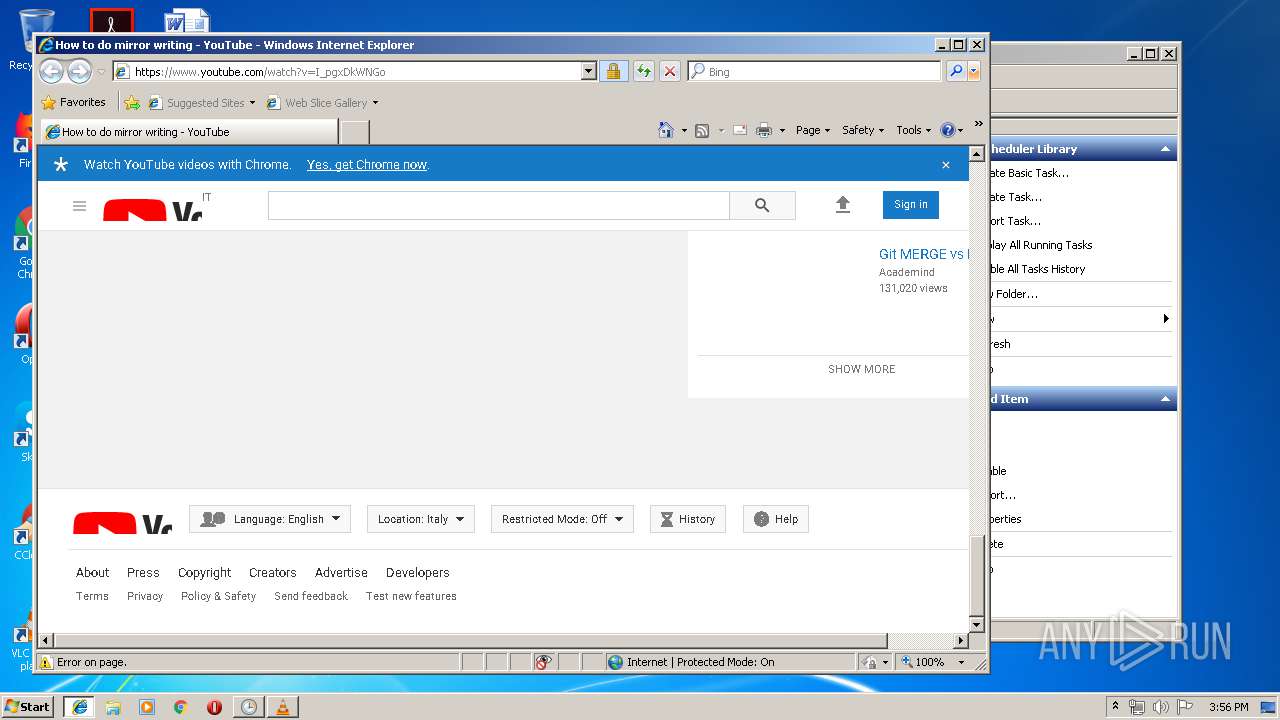The image size is (1280, 720).
Task: Click the 'Error on page' warning icon
Action: 45,662
